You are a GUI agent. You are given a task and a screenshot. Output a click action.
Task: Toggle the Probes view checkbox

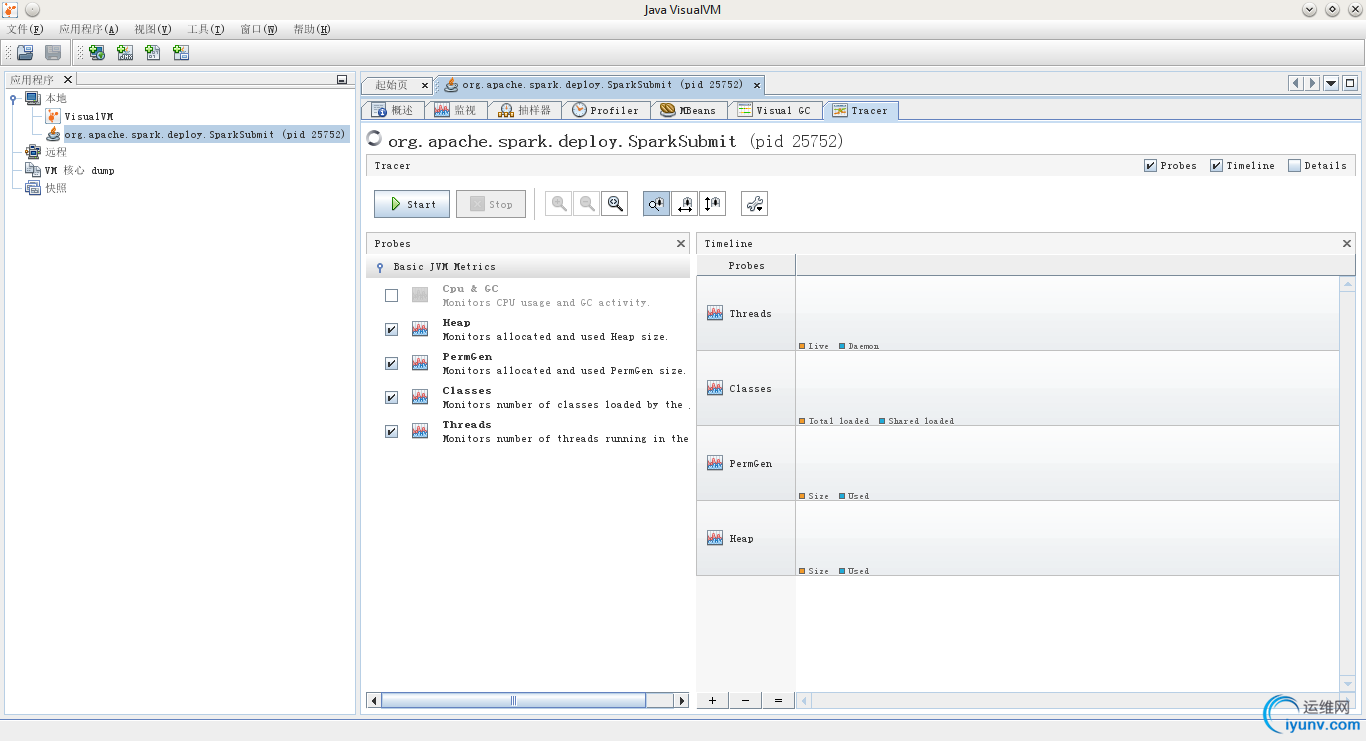pyautogui.click(x=1150, y=166)
